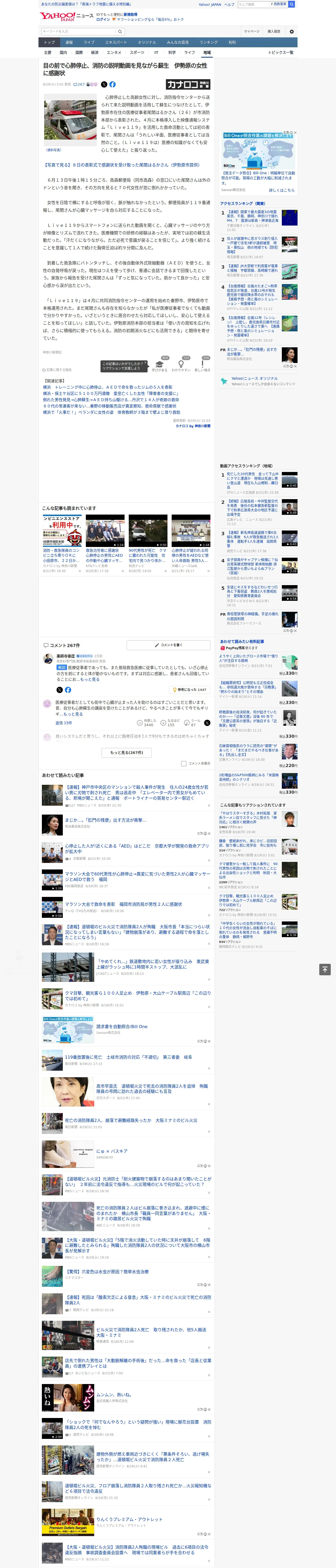Viewport: 336px width, 1568px height.
Task: Select the 国際 category
Action: (x=79, y=52)
